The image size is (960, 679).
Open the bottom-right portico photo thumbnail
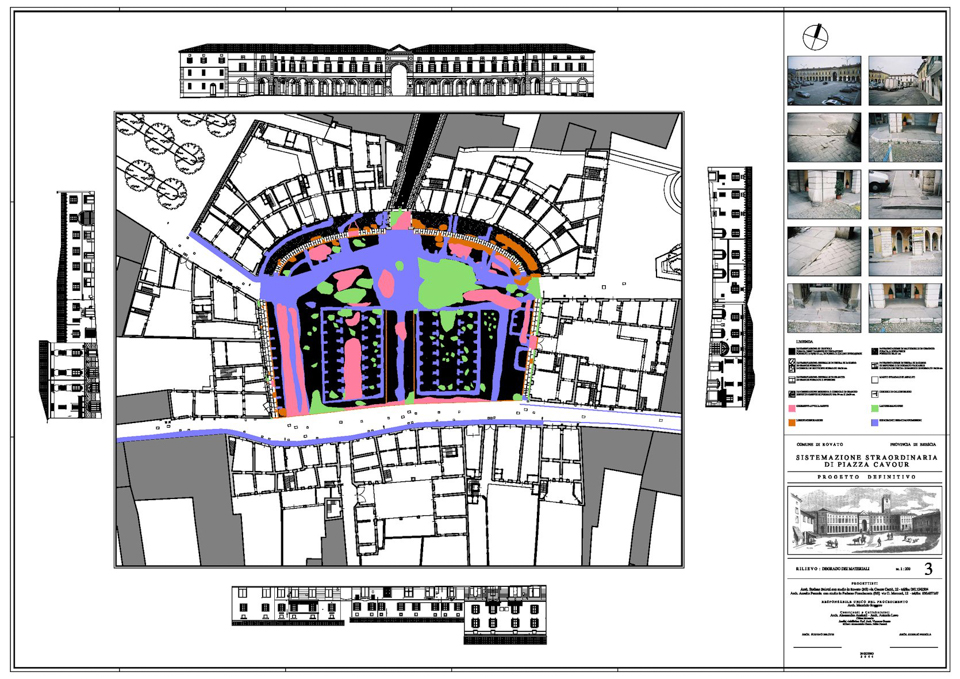click(905, 307)
